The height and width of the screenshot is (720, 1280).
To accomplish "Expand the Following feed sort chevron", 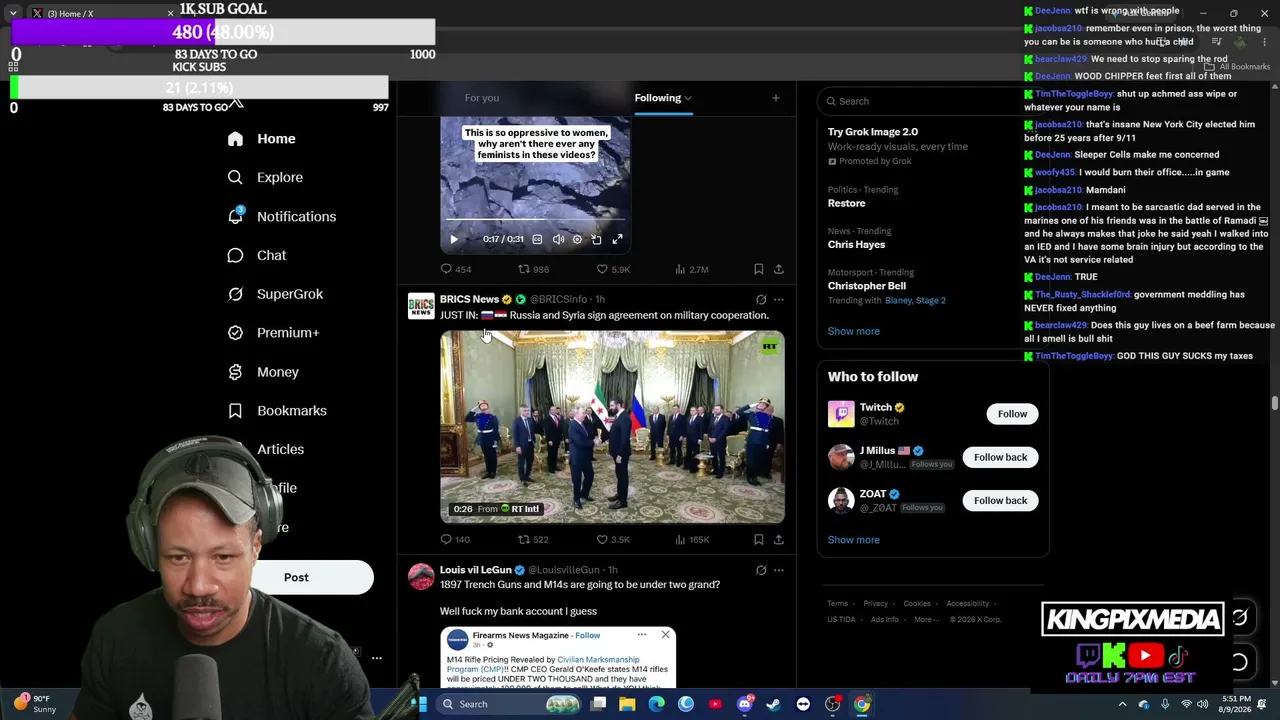I will (688, 98).
